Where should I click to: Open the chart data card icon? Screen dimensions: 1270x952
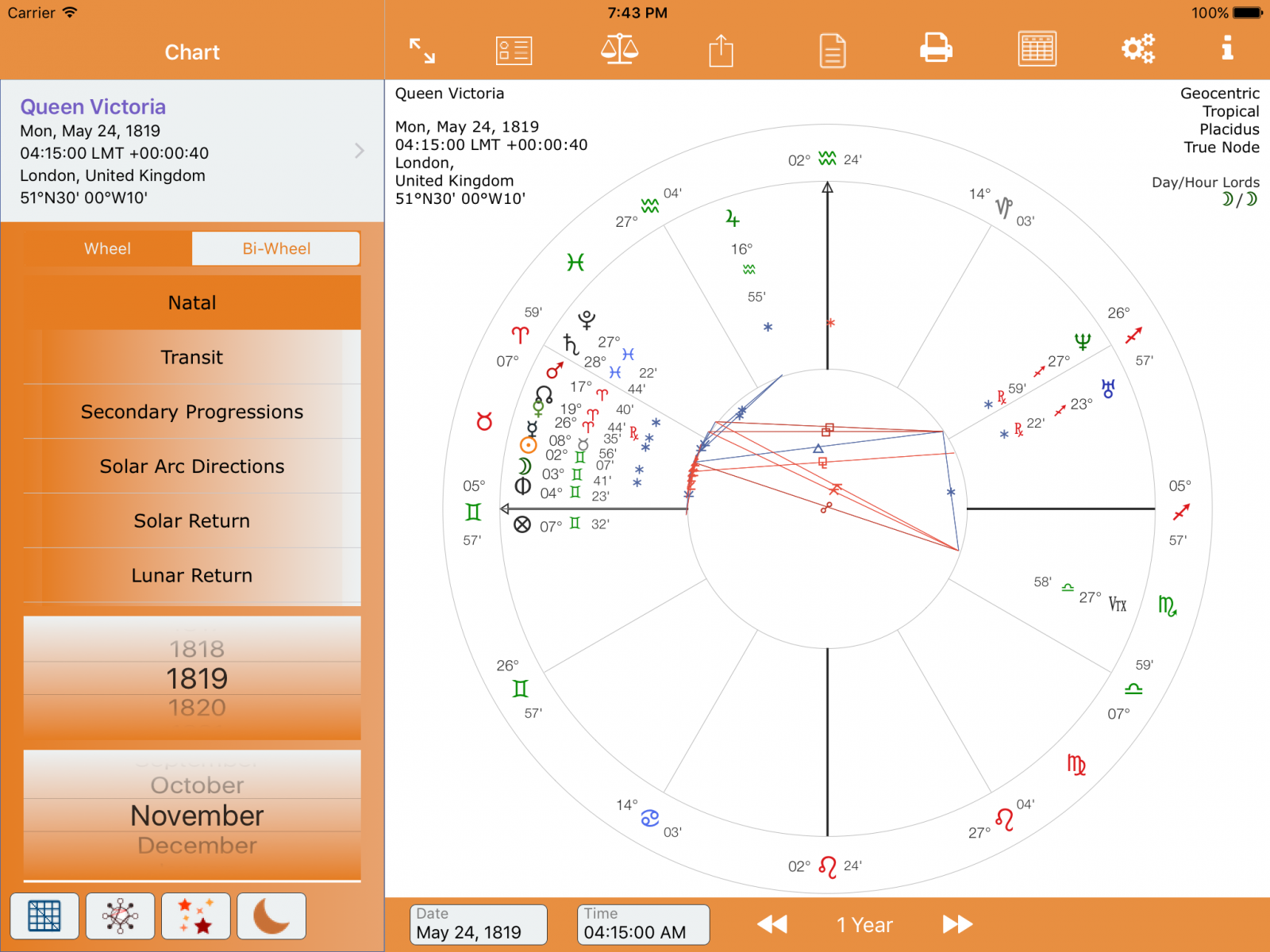pyautogui.click(x=514, y=51)
